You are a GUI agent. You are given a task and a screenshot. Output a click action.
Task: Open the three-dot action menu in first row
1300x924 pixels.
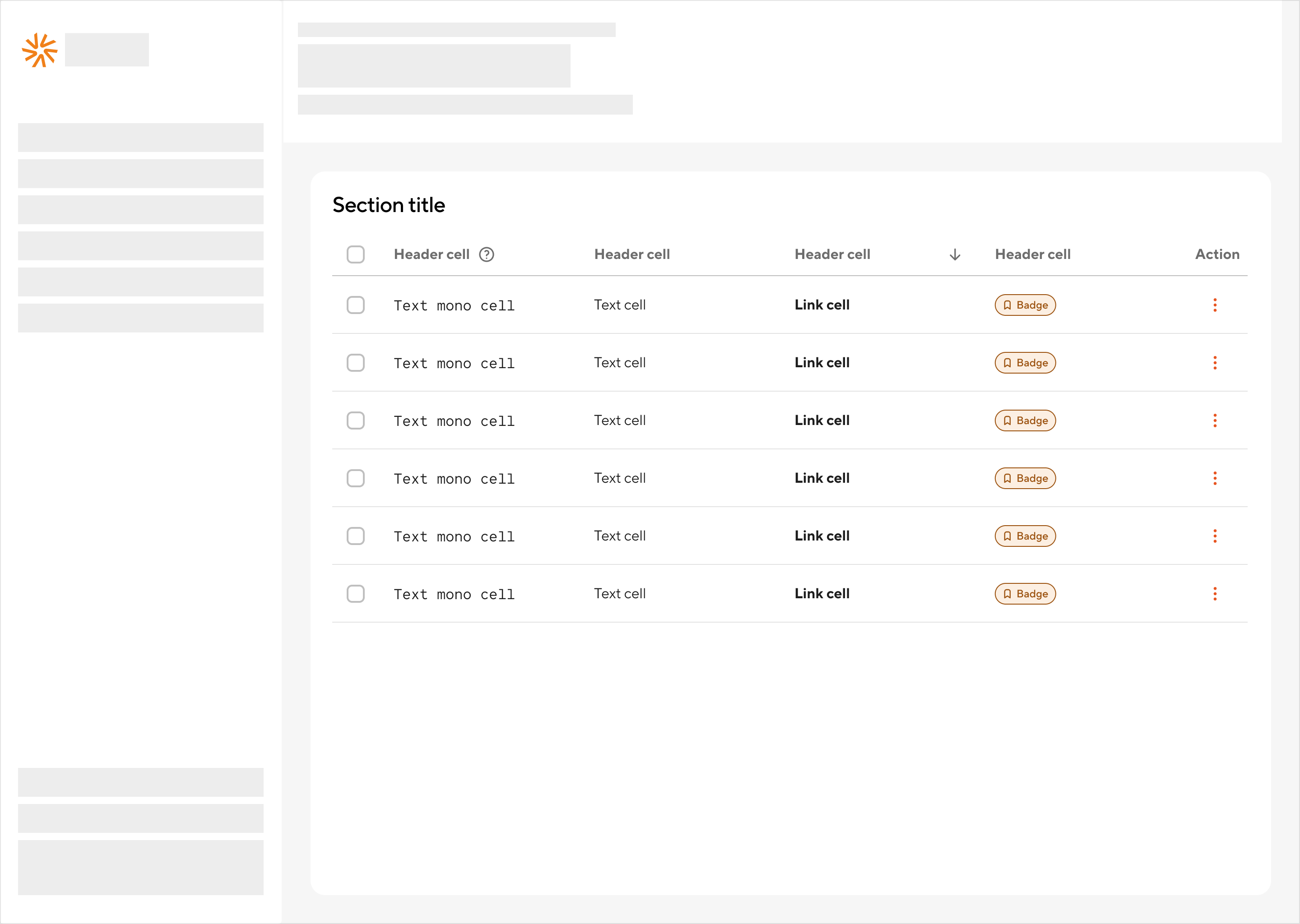click(1215, 305)
